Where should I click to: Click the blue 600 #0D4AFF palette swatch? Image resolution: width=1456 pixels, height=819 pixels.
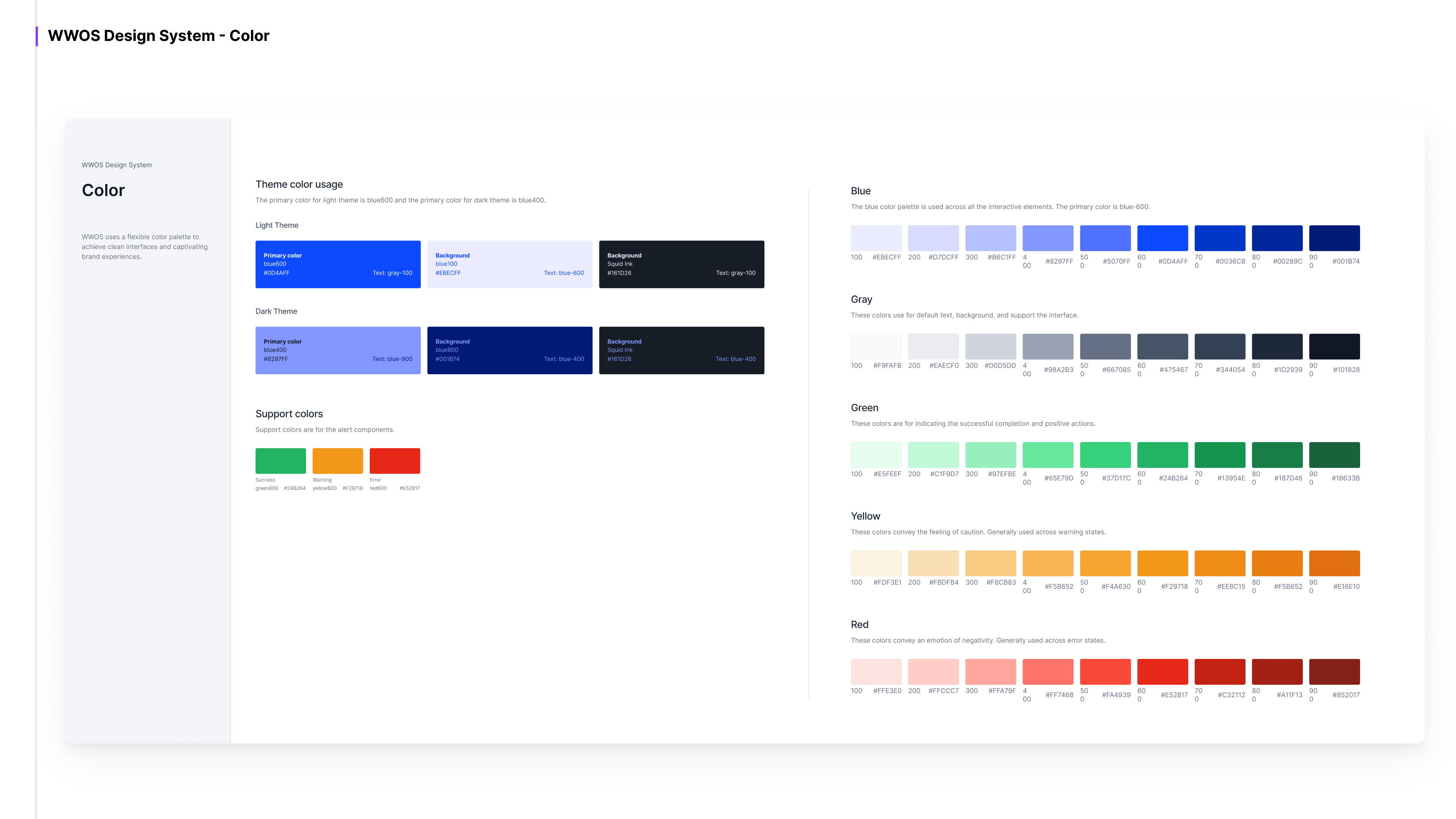[1162, 238]
